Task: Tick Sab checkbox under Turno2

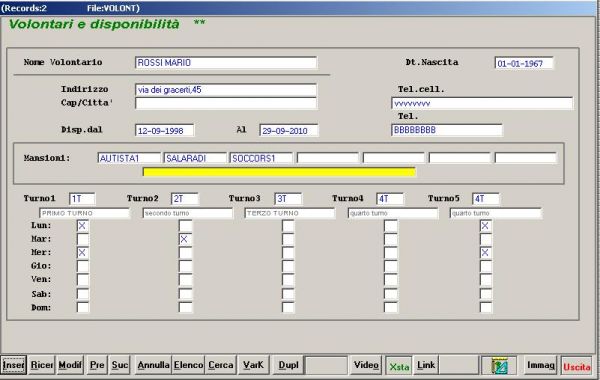Action: point(185,294)
